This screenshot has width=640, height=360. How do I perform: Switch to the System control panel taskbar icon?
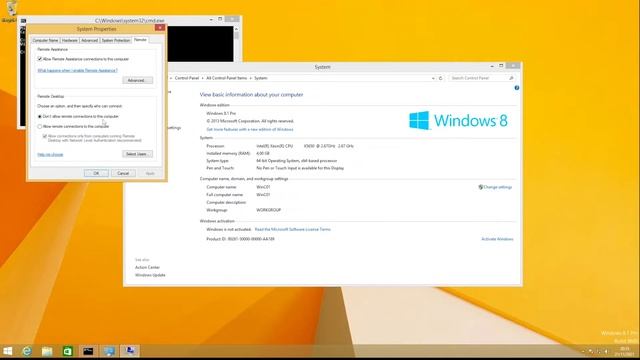point(109,351)
